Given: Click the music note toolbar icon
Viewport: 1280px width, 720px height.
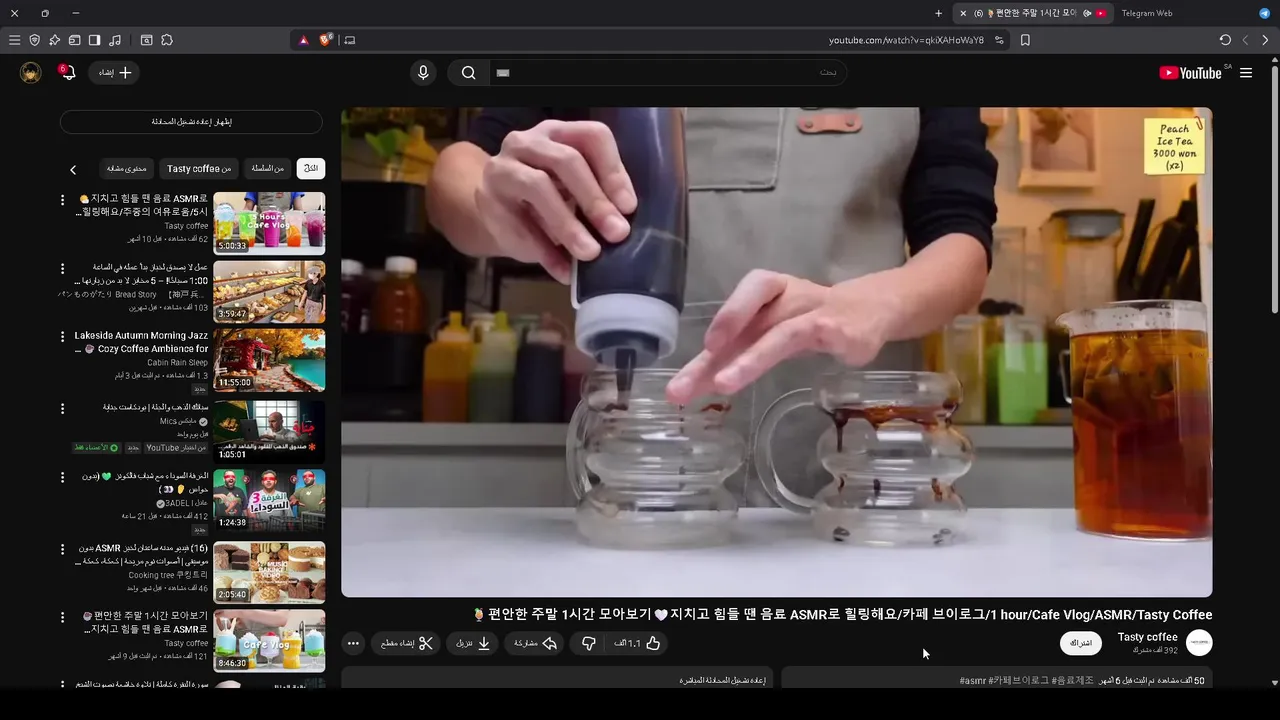Looking at the screenshot, I should coord(115,40).
